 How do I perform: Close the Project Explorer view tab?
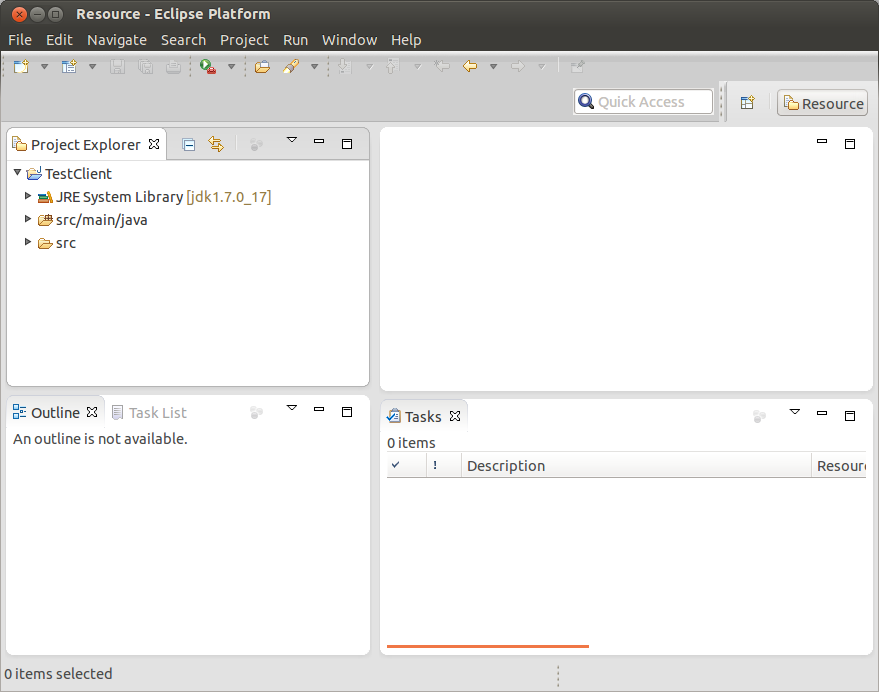[x=154, y=144]
